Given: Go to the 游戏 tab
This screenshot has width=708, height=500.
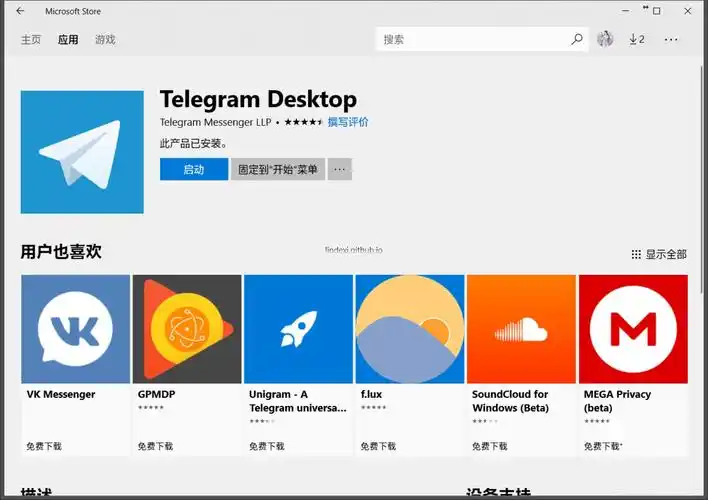Looking at the screenshot, I should coord(105,40).
